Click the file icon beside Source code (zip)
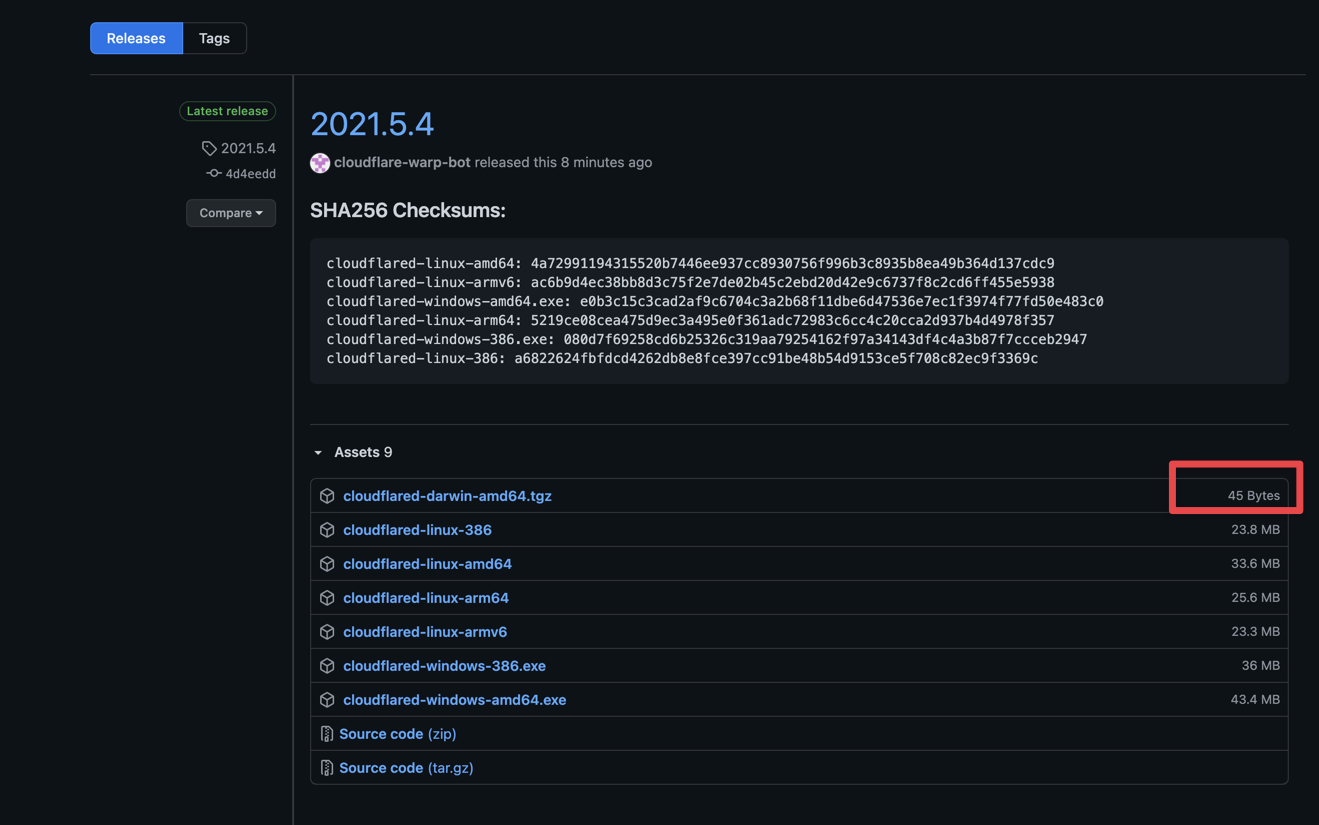 pyautogui.click(x=326, y=733)
